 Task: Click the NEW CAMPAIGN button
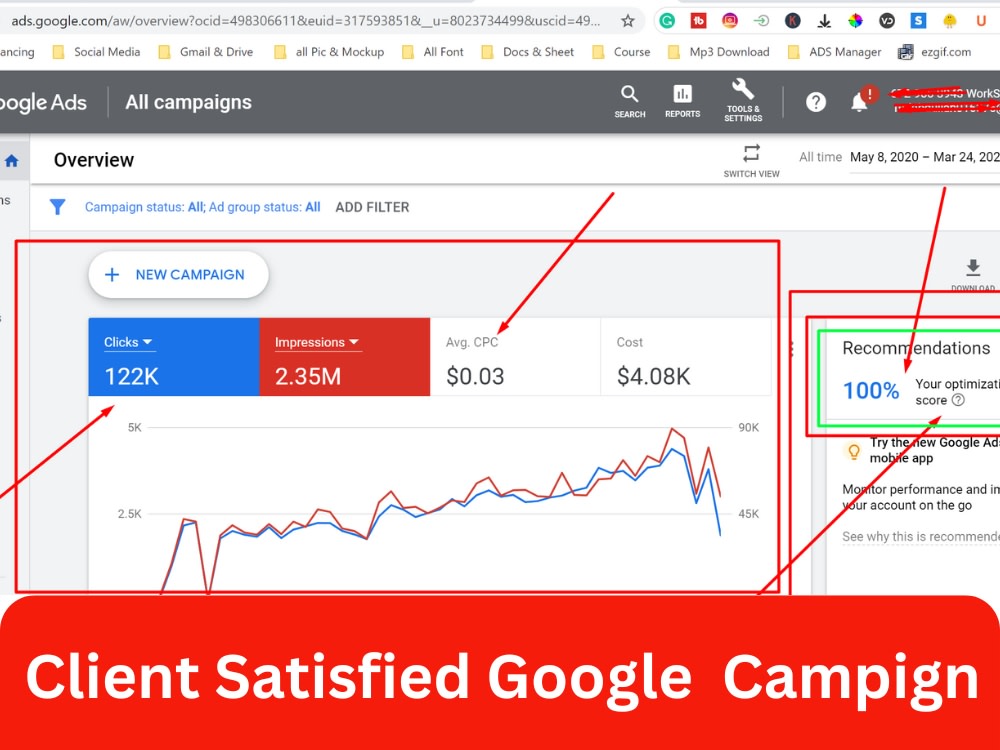[179, 274]
